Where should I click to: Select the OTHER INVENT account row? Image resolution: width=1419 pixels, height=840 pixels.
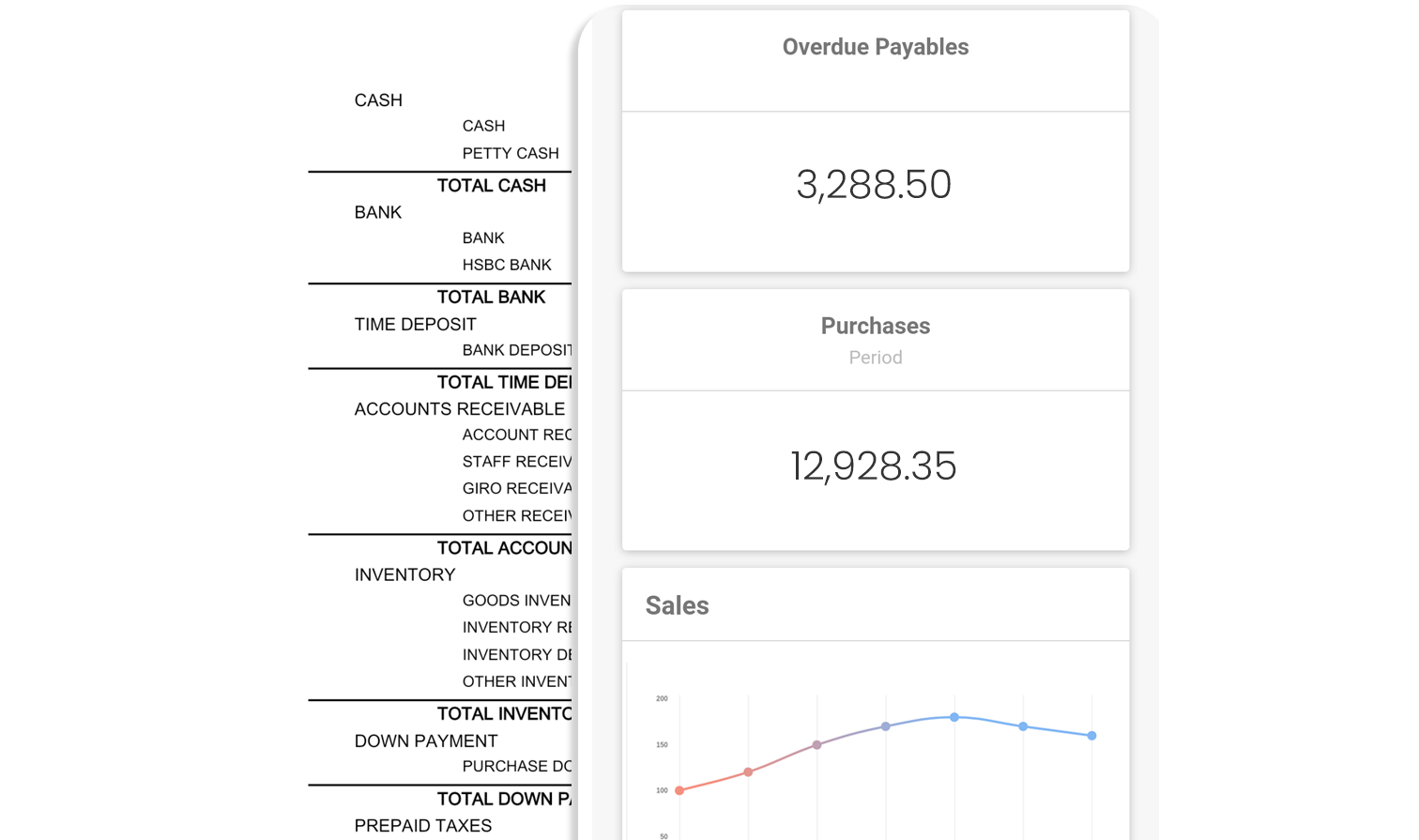coord(517,681)
